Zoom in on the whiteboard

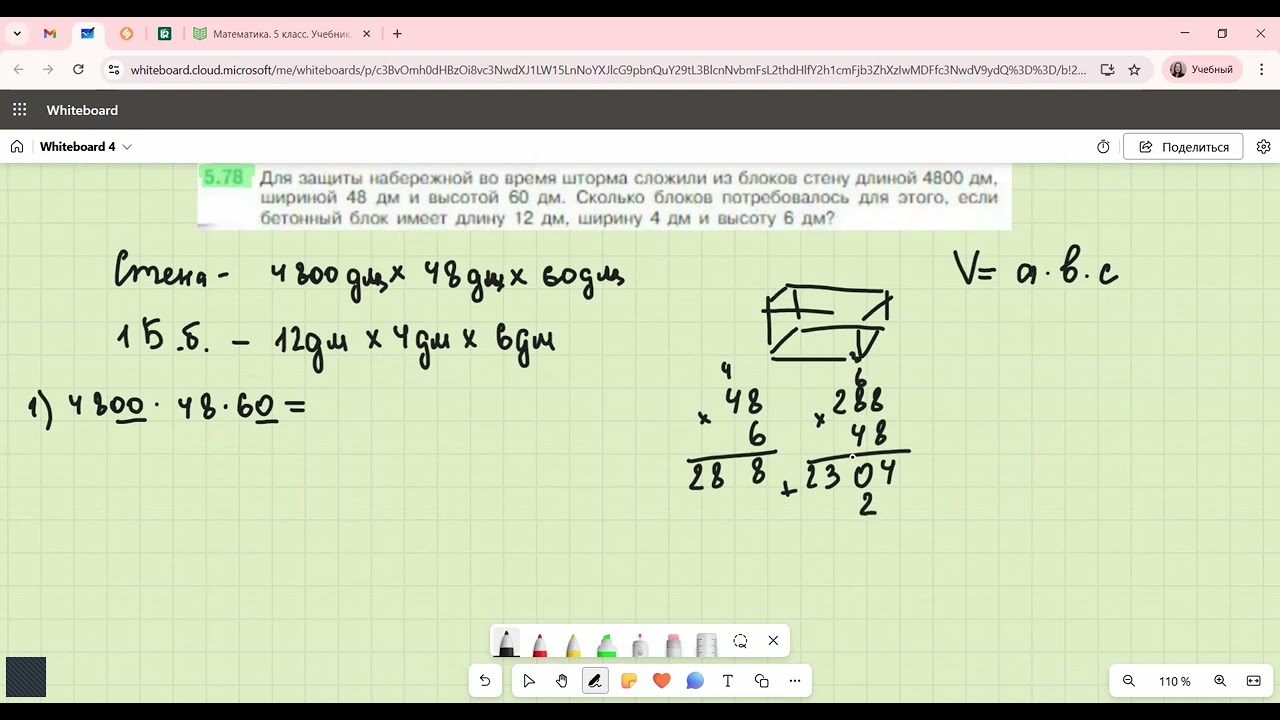click(x=1220, y=681)
